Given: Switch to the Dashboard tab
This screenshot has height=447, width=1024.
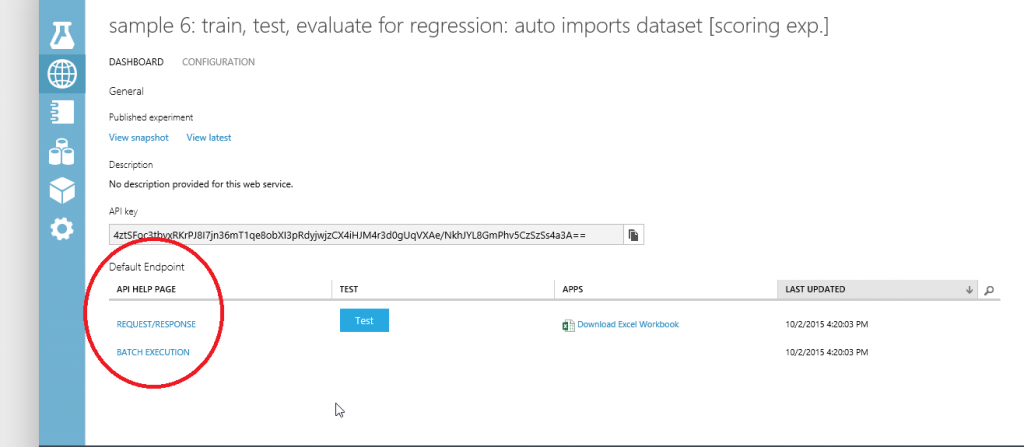Looking at the screenshot, I should tap(136, 62).
